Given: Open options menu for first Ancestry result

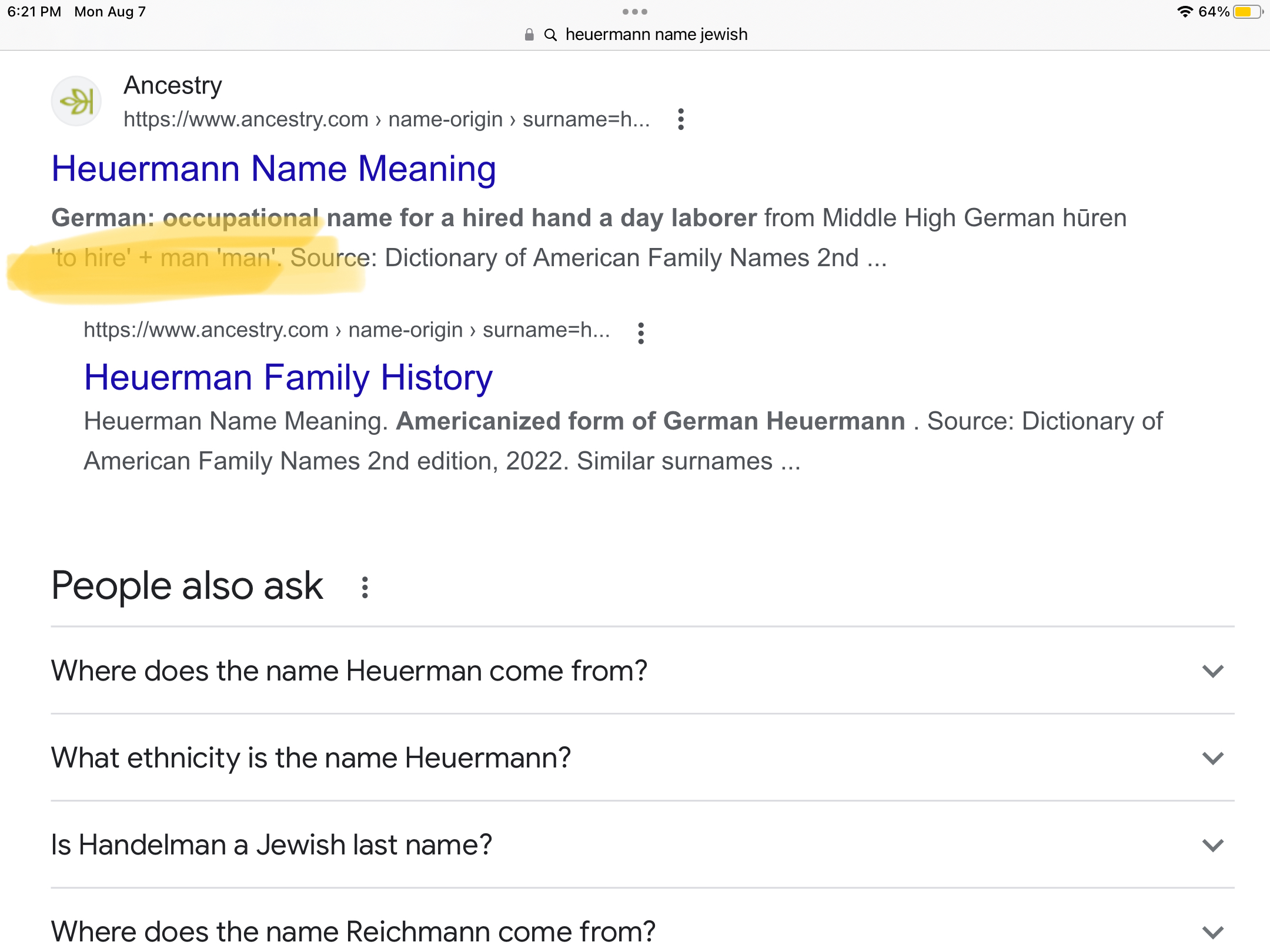Looking at the screenshot, I should pos(681,119).
